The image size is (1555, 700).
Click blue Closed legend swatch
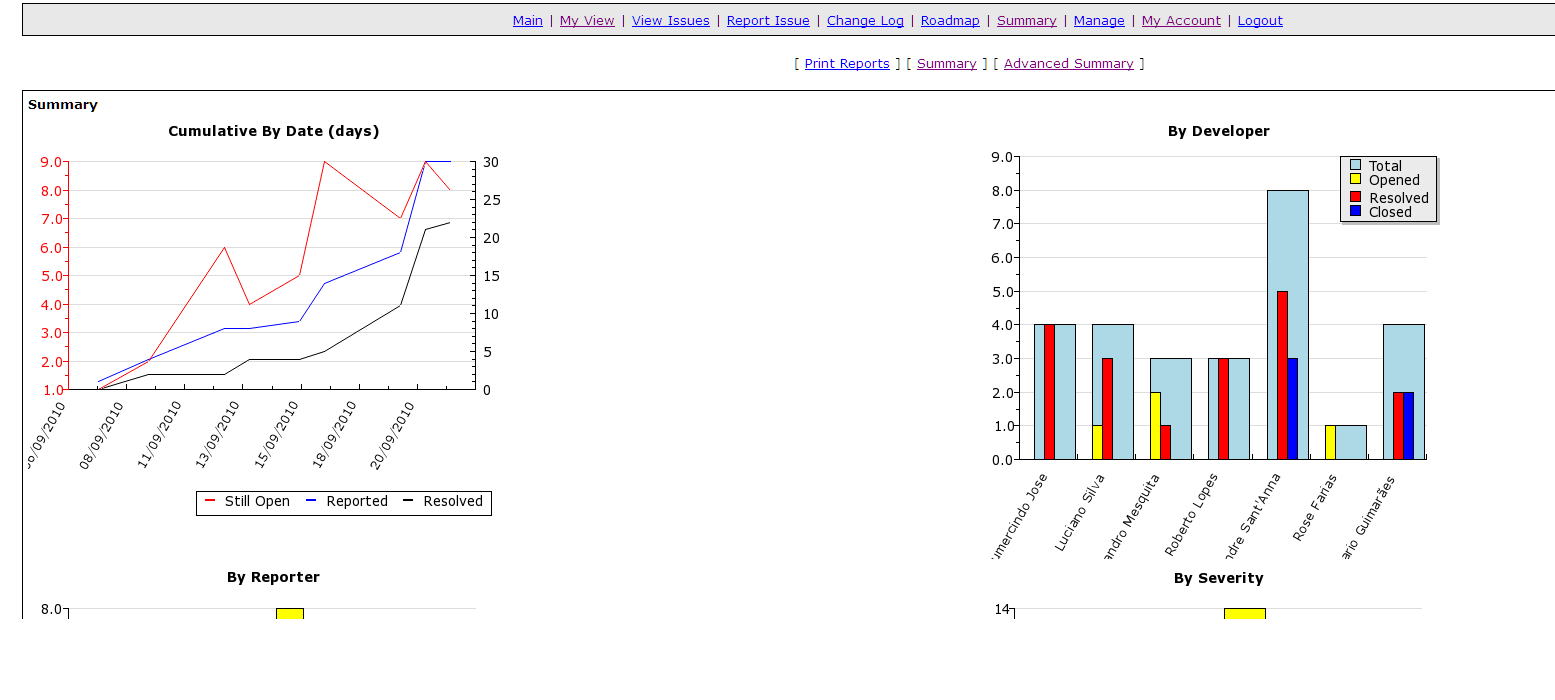tap(1355, 211)
